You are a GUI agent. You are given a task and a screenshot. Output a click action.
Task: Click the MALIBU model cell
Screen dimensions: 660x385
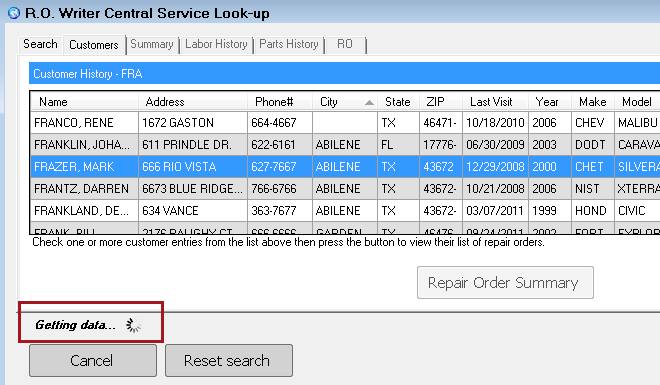pyautogui.click(x=638, y=123)
